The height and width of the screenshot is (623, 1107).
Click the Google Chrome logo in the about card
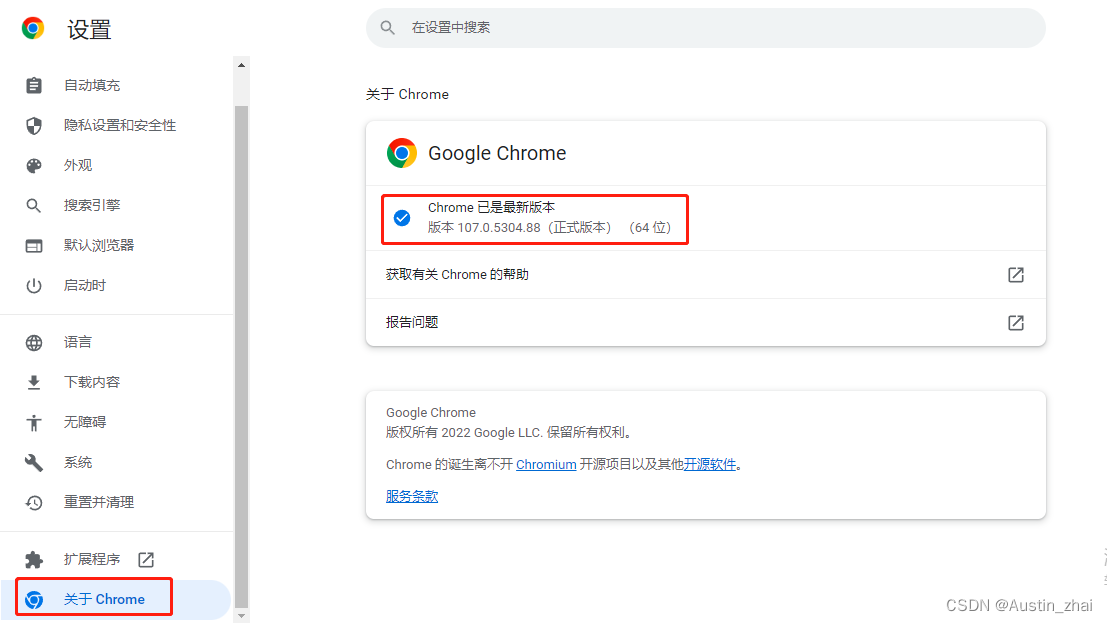pyautogui.click(x=402, y=153)
